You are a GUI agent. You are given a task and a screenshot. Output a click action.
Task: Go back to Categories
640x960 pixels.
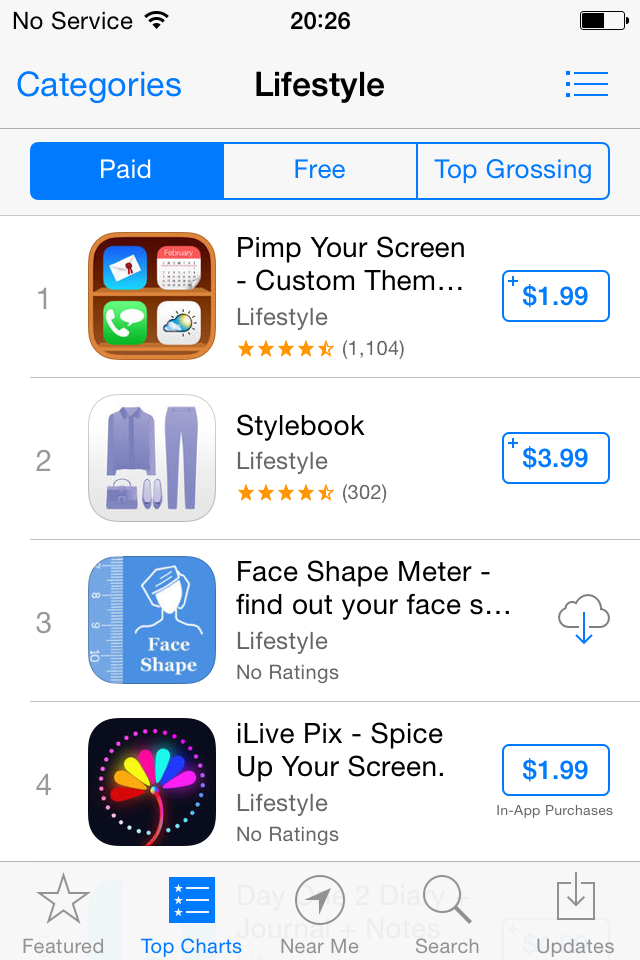(x=99, y=85)
